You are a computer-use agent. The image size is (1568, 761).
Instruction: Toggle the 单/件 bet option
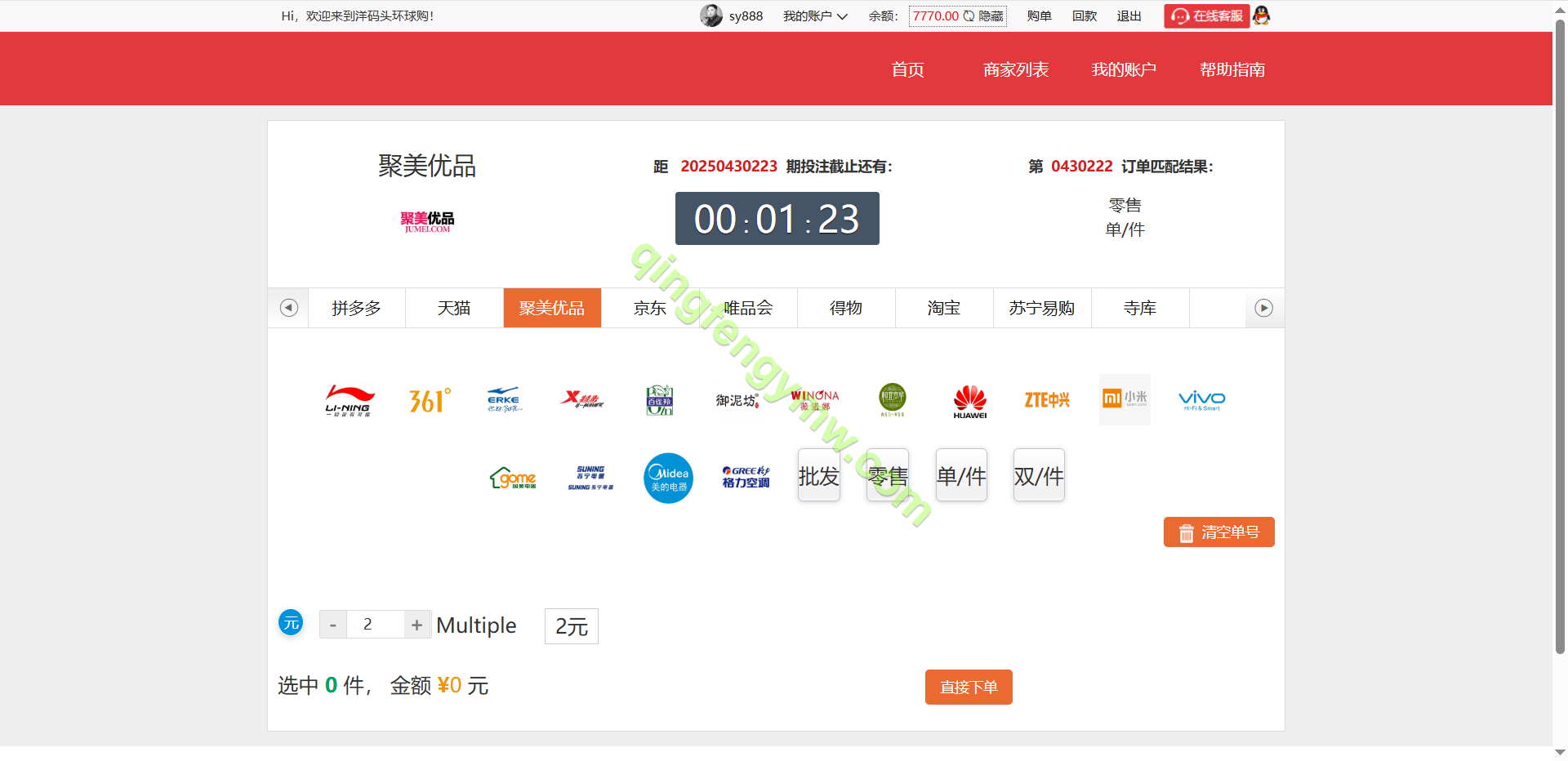(x=961, y=476)
